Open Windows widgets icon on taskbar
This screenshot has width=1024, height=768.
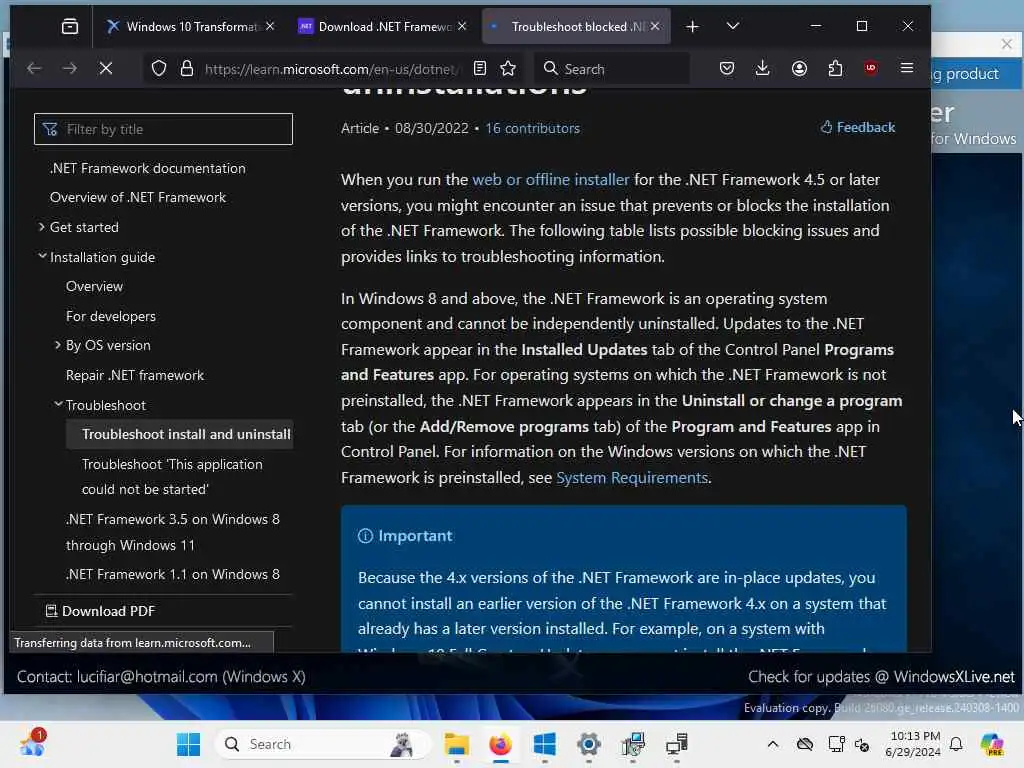coord(33,743)
